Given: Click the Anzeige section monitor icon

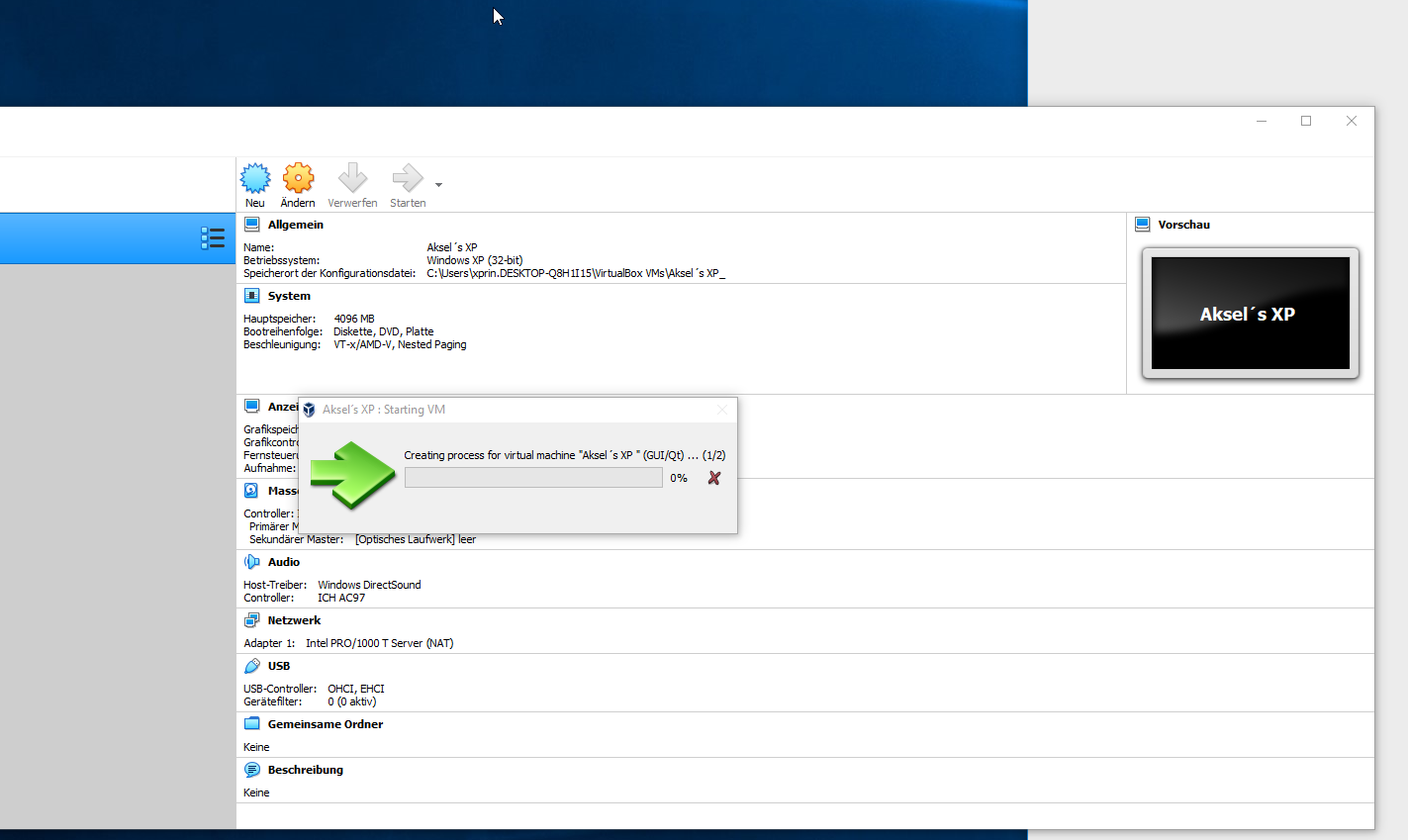Looking at the screenshot, I should point(252,407).
